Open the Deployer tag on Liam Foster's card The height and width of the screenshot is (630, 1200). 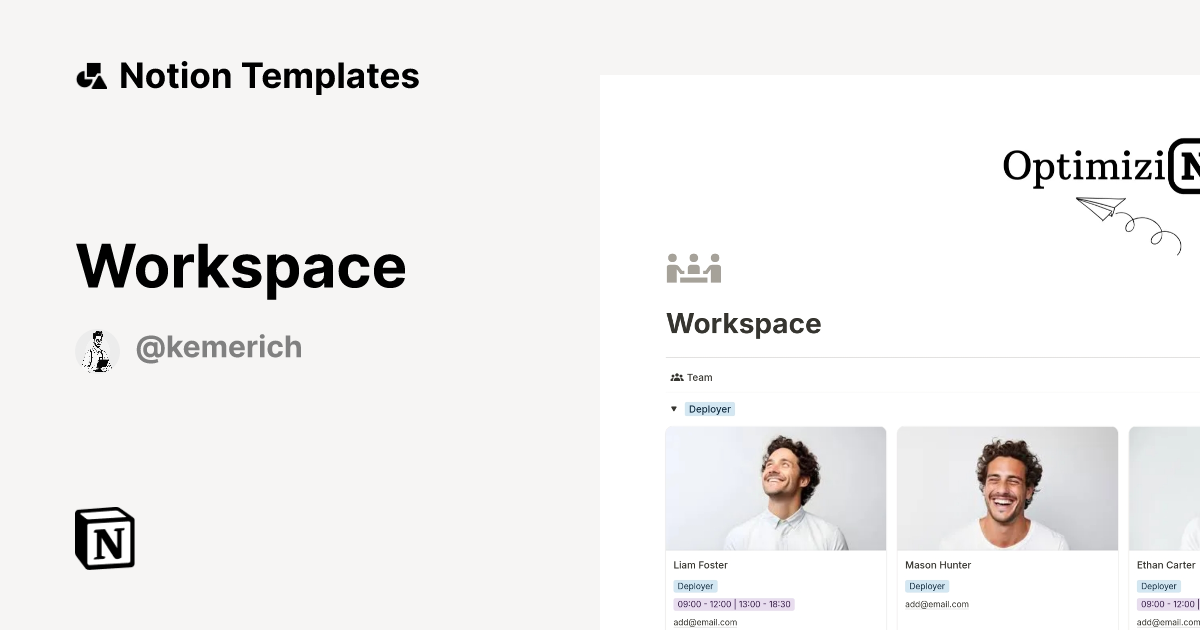(x=695, y=586)
